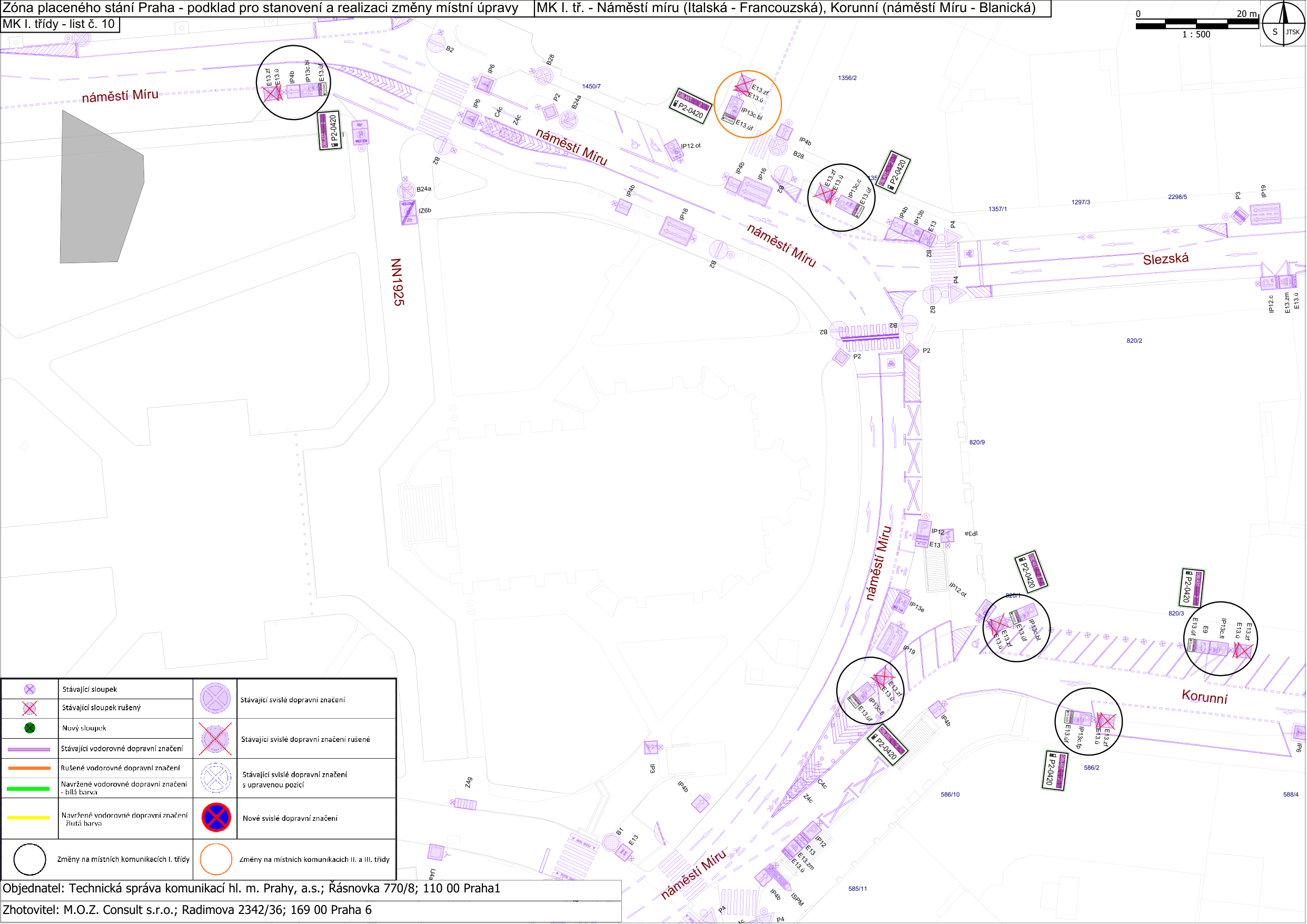Click the Slezská street label
The width and height of the screenshot is (1307, 924).
(x=1166, y=259)
